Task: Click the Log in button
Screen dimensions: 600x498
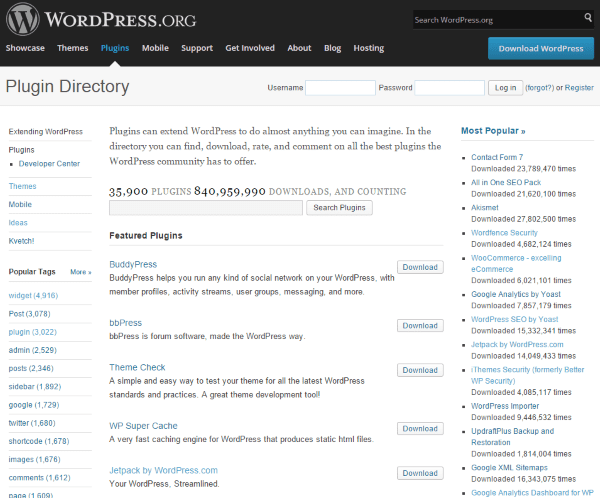Action: tap(505, 88)
